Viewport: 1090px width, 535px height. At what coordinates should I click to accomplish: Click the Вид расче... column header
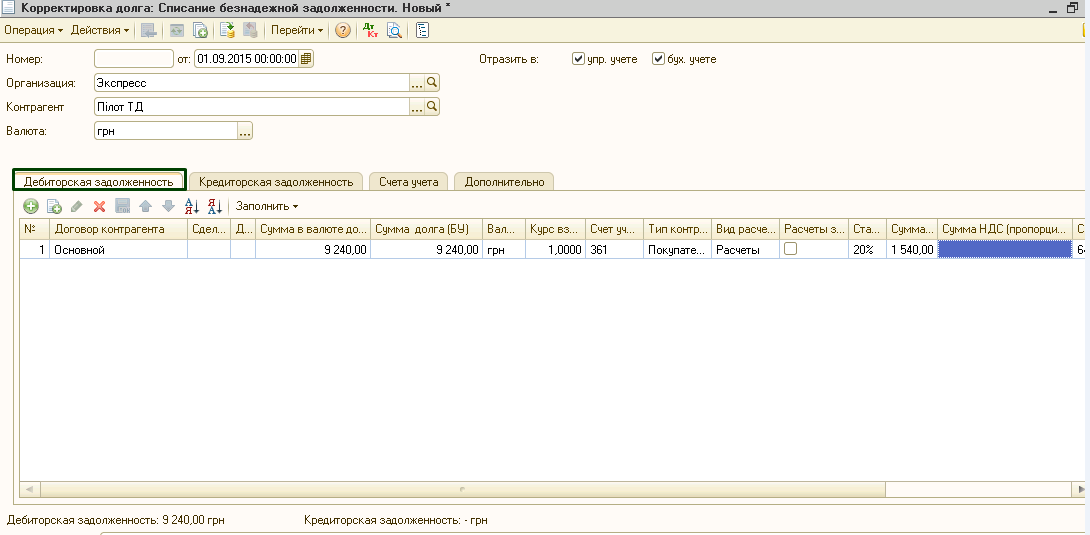tap(746, 229)
